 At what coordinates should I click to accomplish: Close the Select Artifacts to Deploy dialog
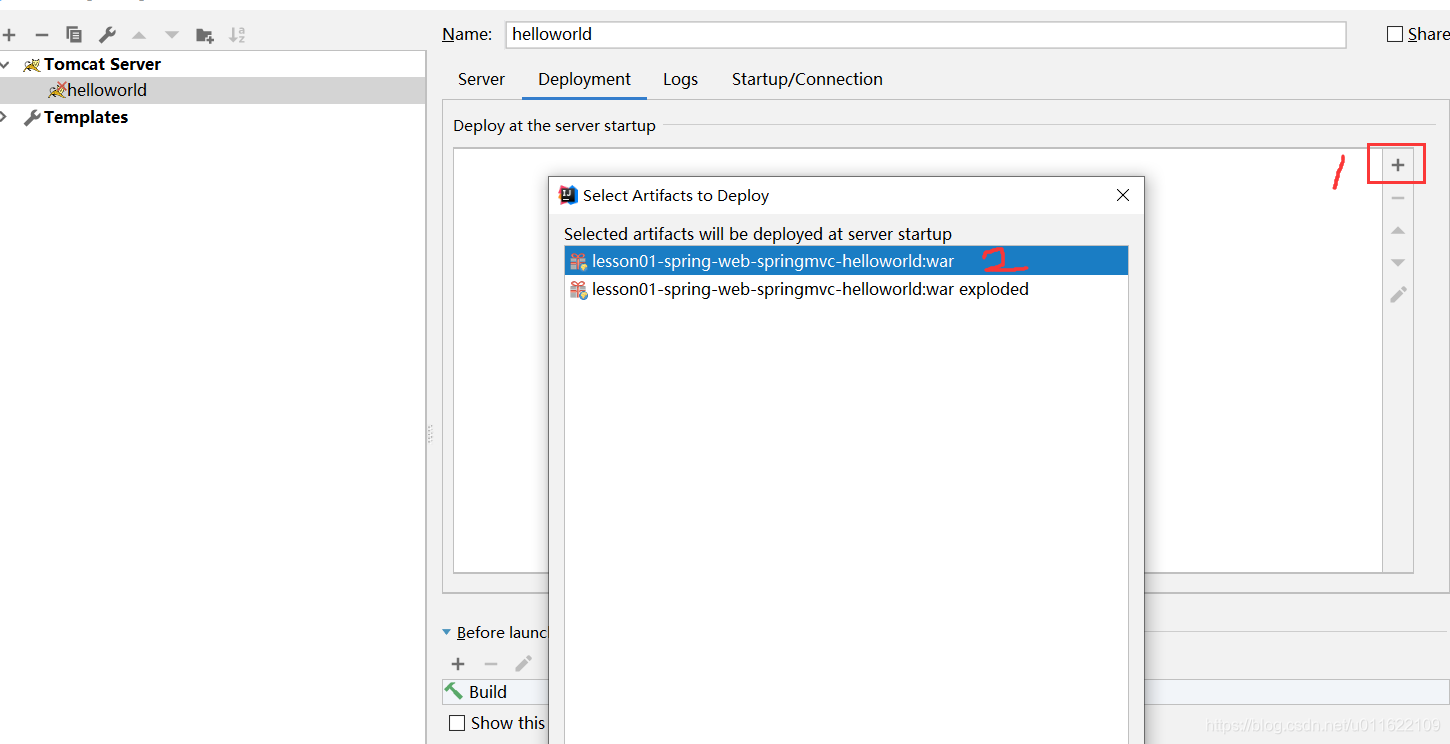1122,195
